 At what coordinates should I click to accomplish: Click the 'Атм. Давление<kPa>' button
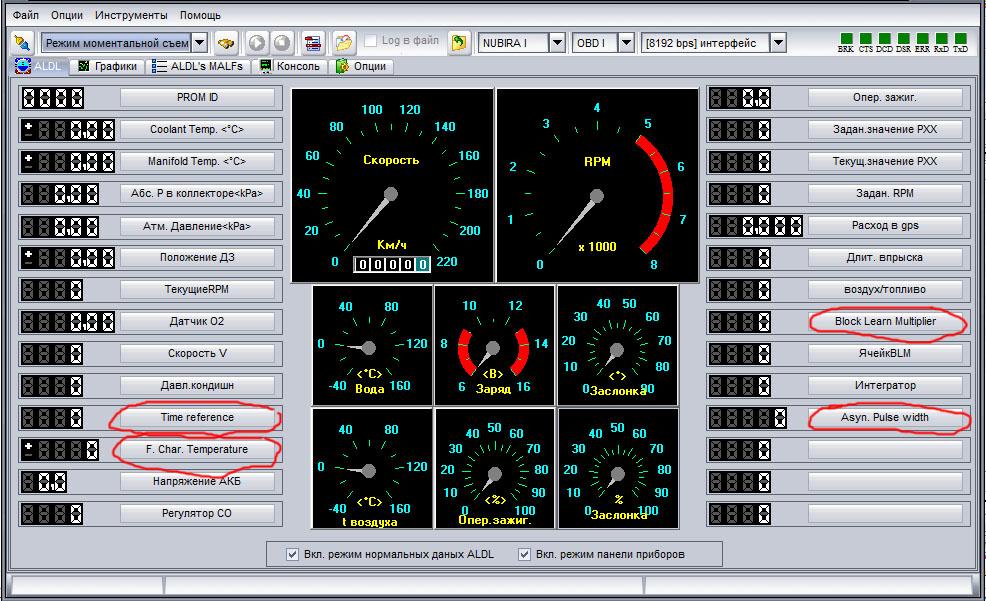[x=197, y=226]
